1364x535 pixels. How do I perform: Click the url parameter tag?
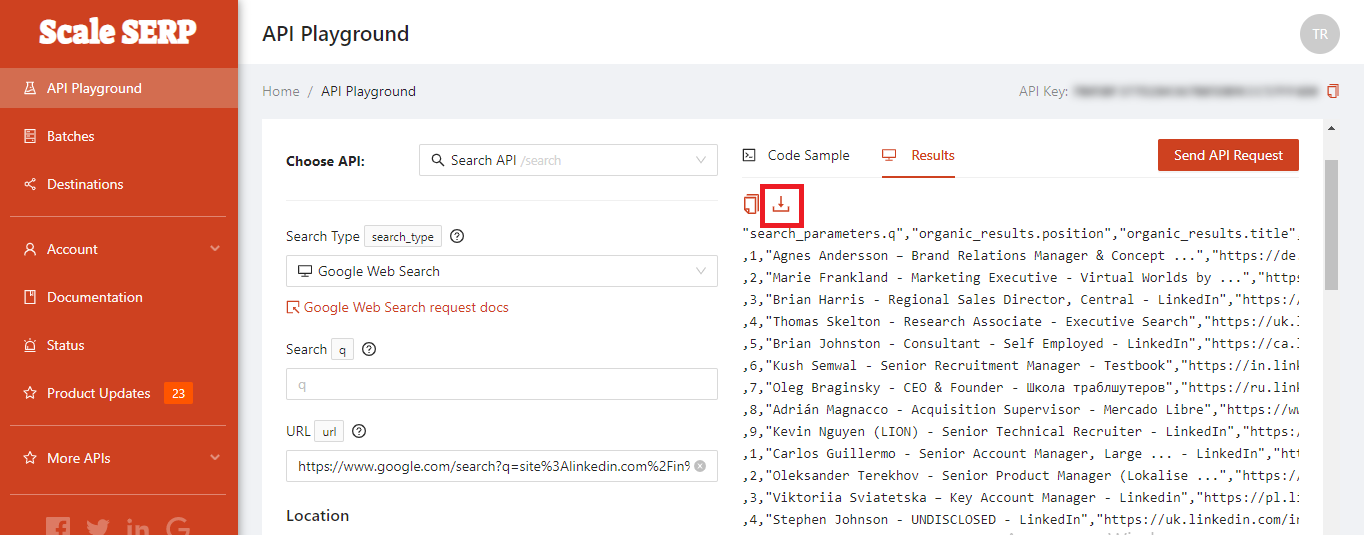[329, 431]
